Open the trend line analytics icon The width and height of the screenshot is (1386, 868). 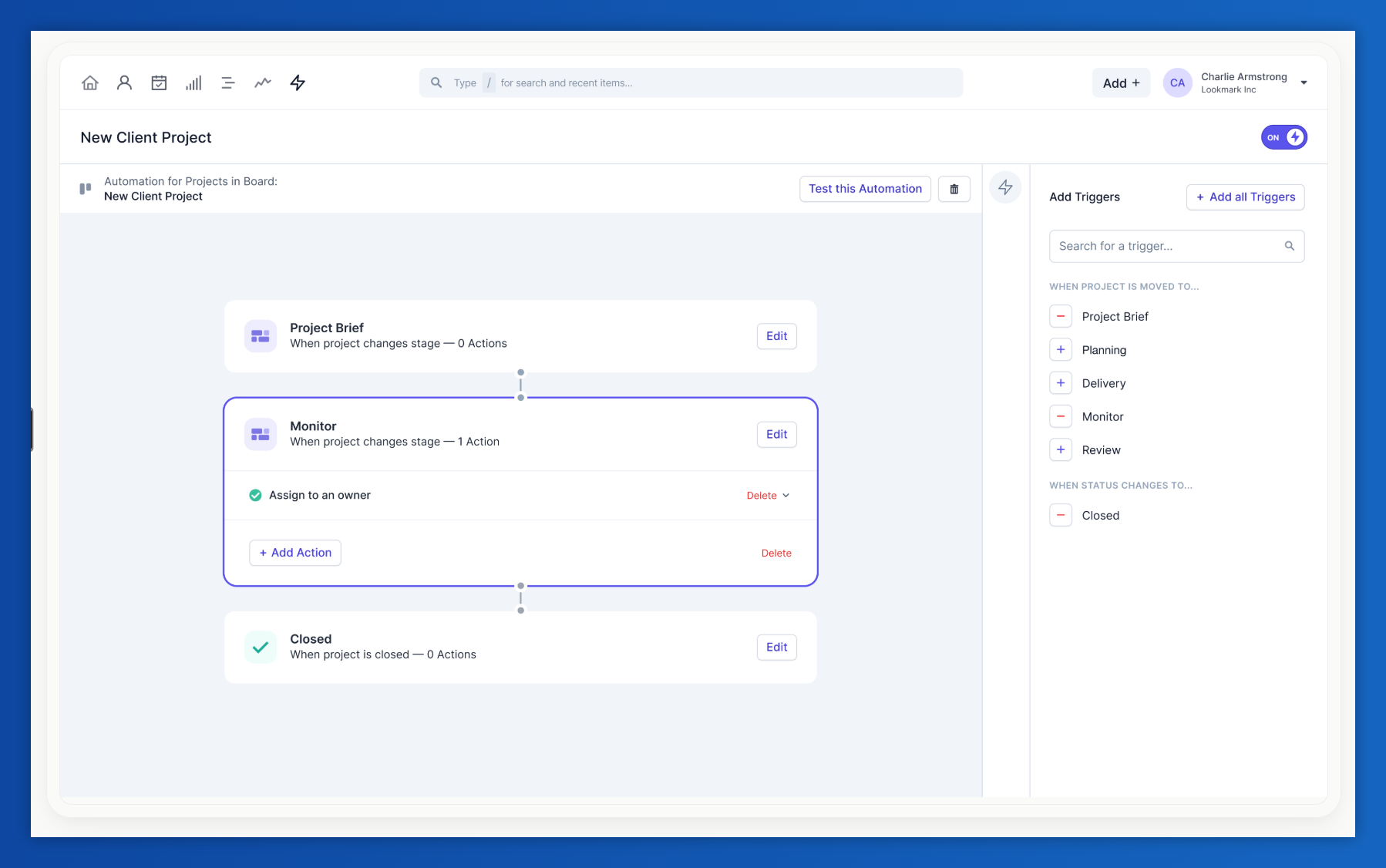[x=263, y=82]
